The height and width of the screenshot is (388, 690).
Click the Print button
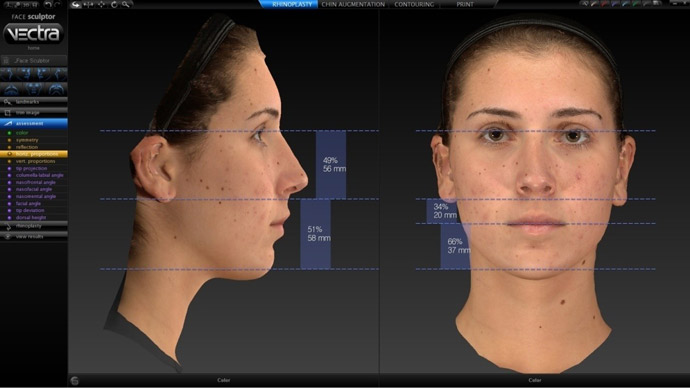point(465,4)
